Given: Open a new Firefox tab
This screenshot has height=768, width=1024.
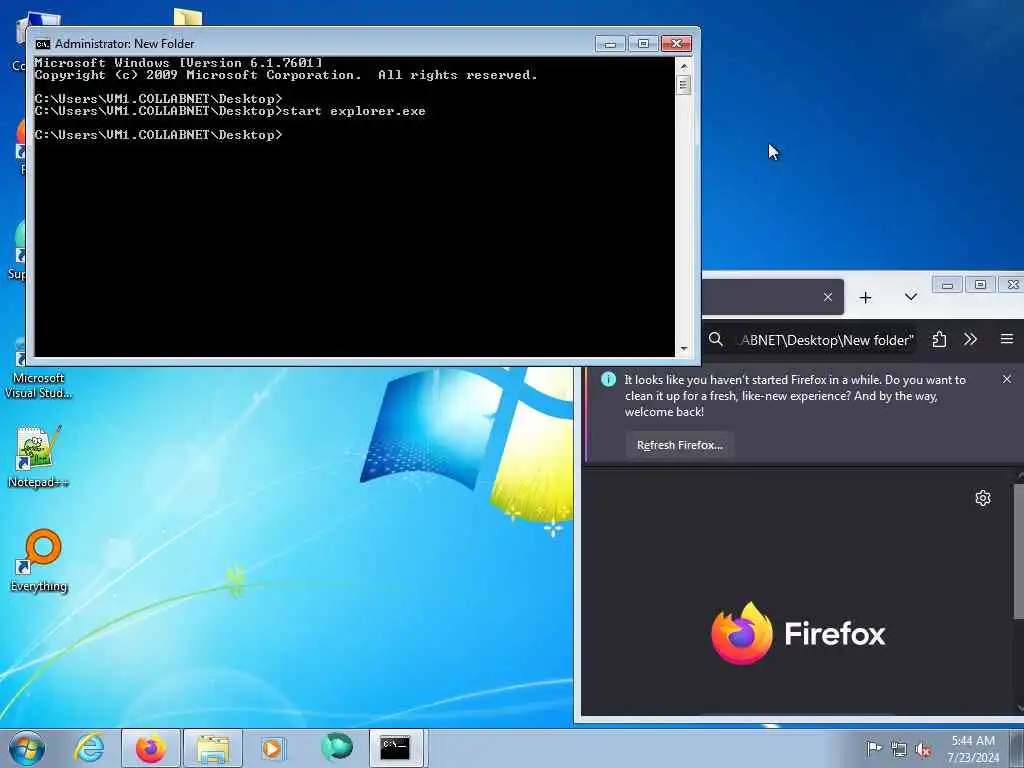Looking at the screenshot, I should [x=865, y=298].
